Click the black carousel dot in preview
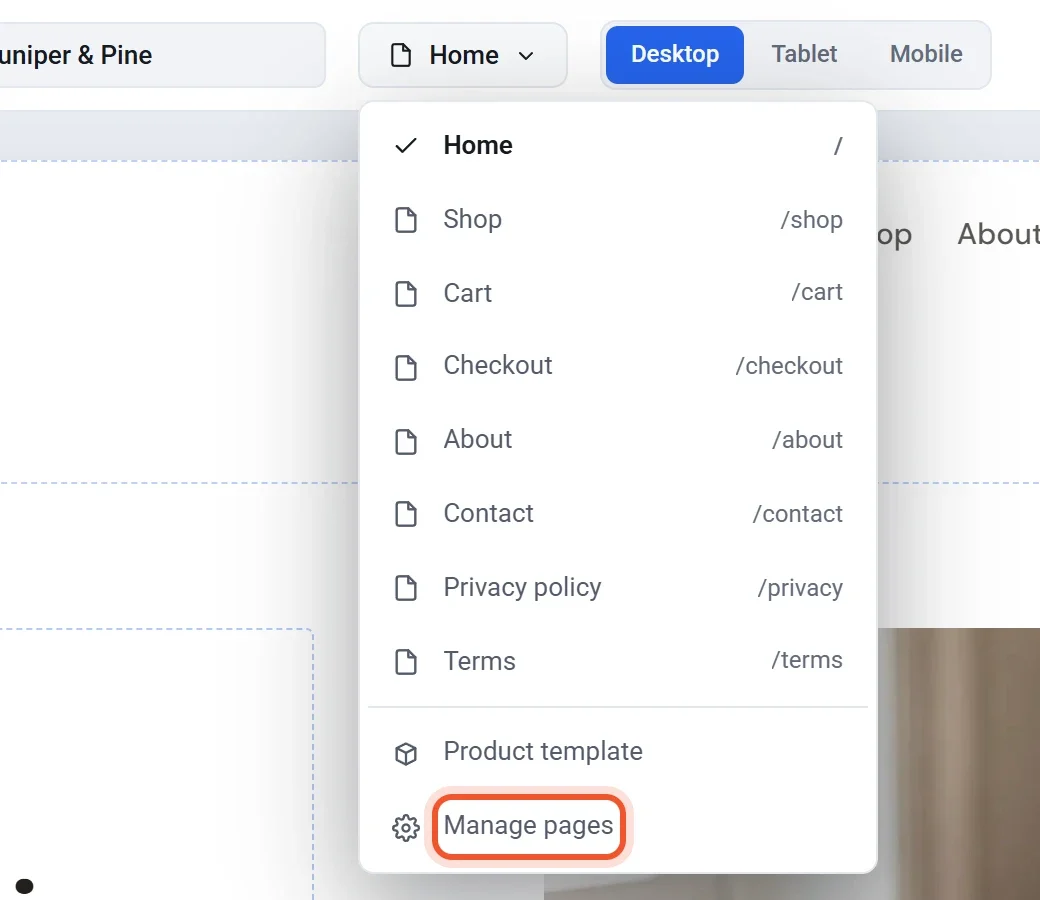Viewport: 1040px width, 900px height. coord(25,886)
